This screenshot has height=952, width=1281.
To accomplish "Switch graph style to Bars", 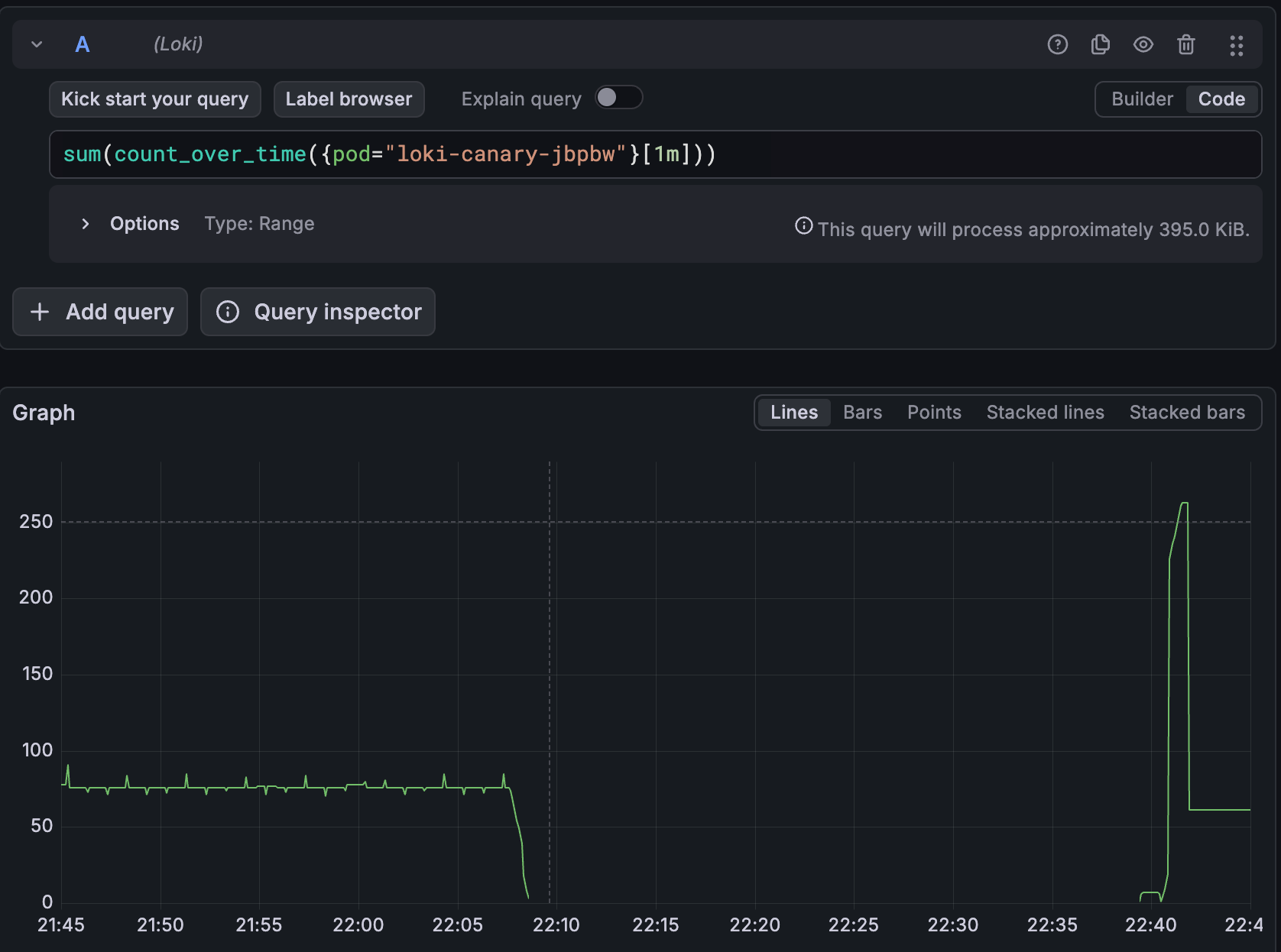I will [862, 413].
